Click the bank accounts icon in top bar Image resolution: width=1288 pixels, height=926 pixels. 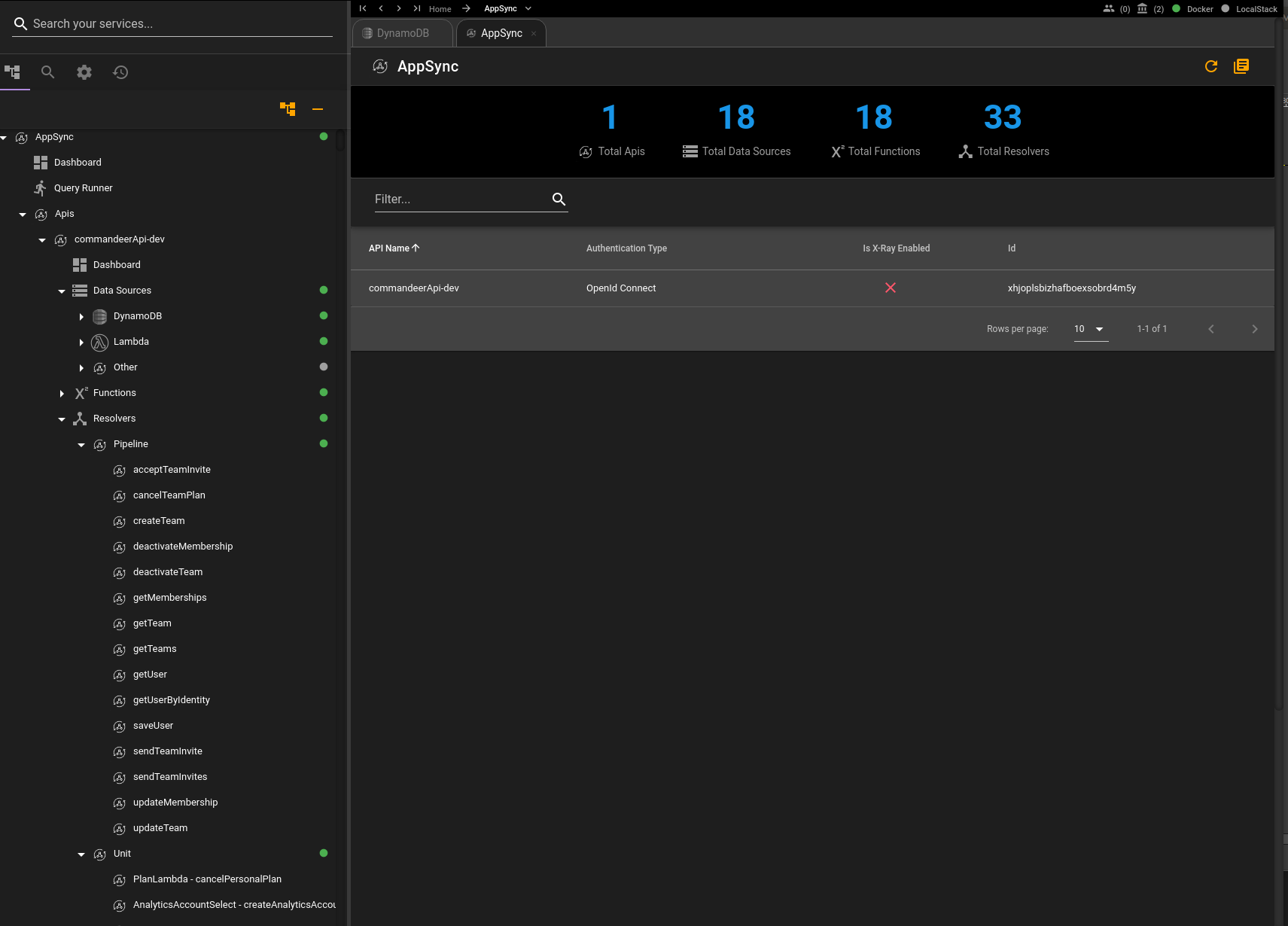coord(1143,8)
